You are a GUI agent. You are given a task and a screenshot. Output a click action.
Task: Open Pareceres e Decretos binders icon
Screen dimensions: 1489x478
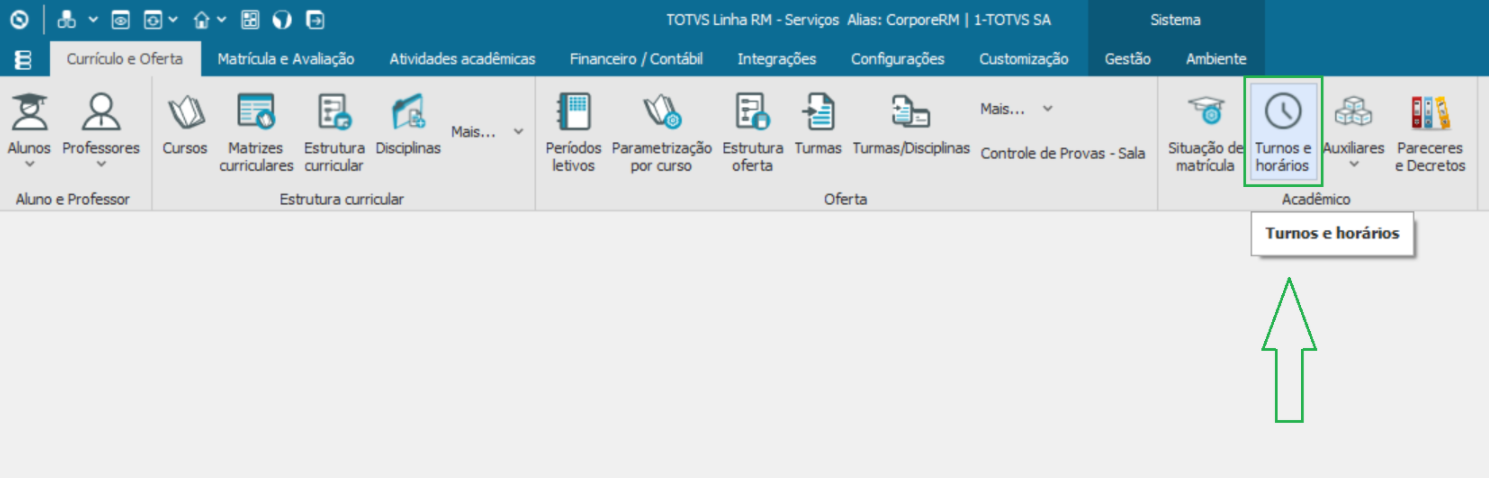click(1430, 111)
